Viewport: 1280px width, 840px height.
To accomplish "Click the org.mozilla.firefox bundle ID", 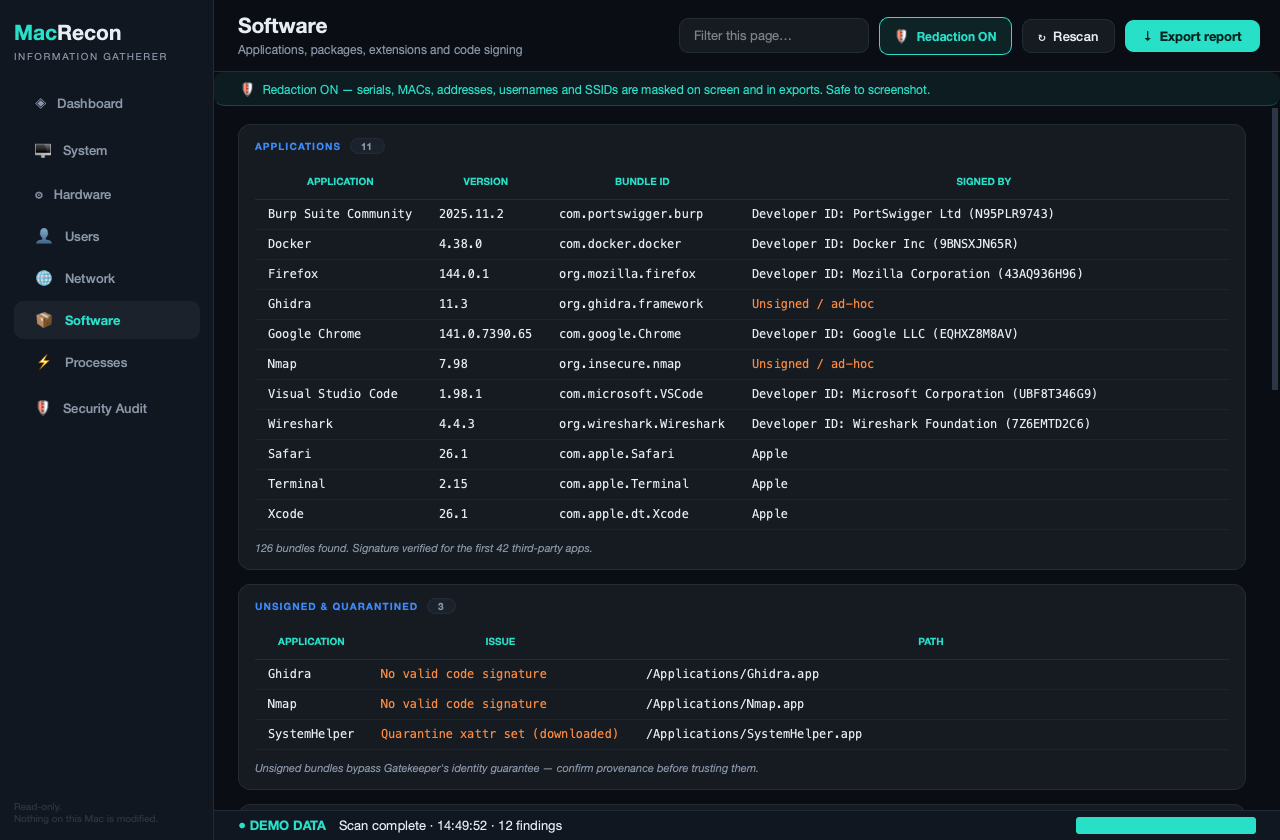I will (627, 274).
